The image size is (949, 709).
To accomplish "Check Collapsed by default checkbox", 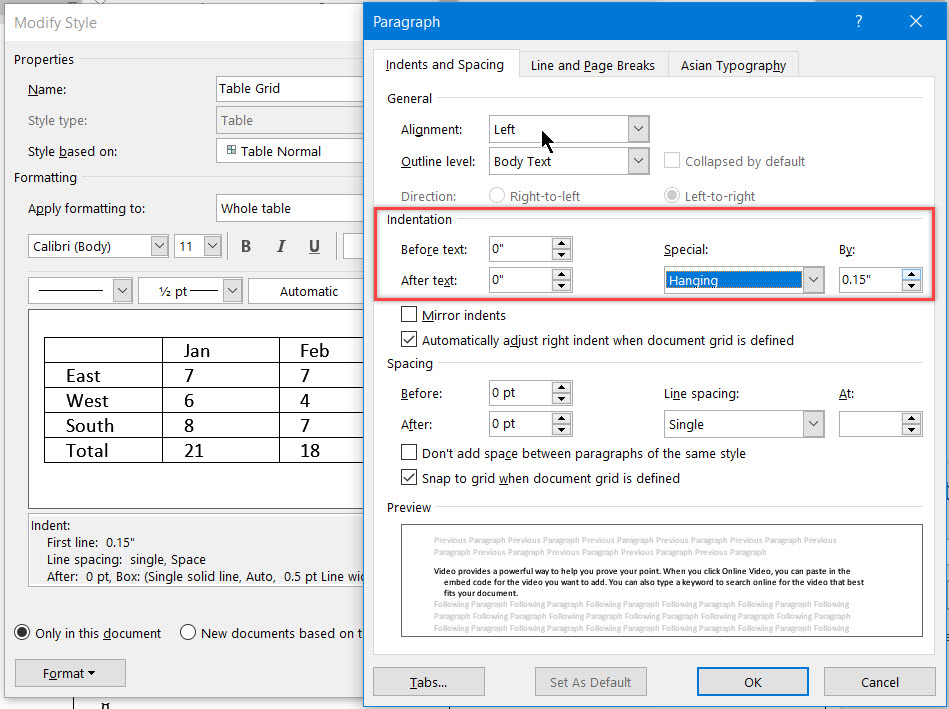I will [672, 160].
